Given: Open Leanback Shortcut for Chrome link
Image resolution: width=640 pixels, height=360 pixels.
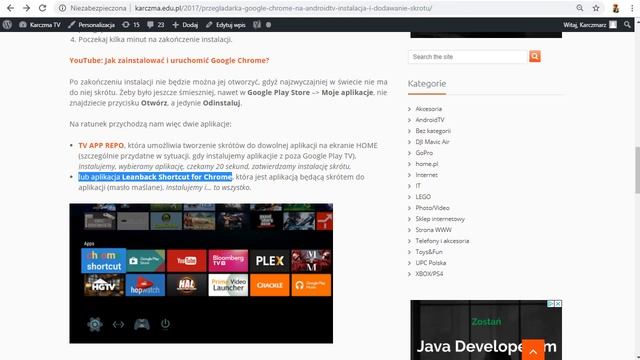Looking at the screenshot, I should [177, 177].
